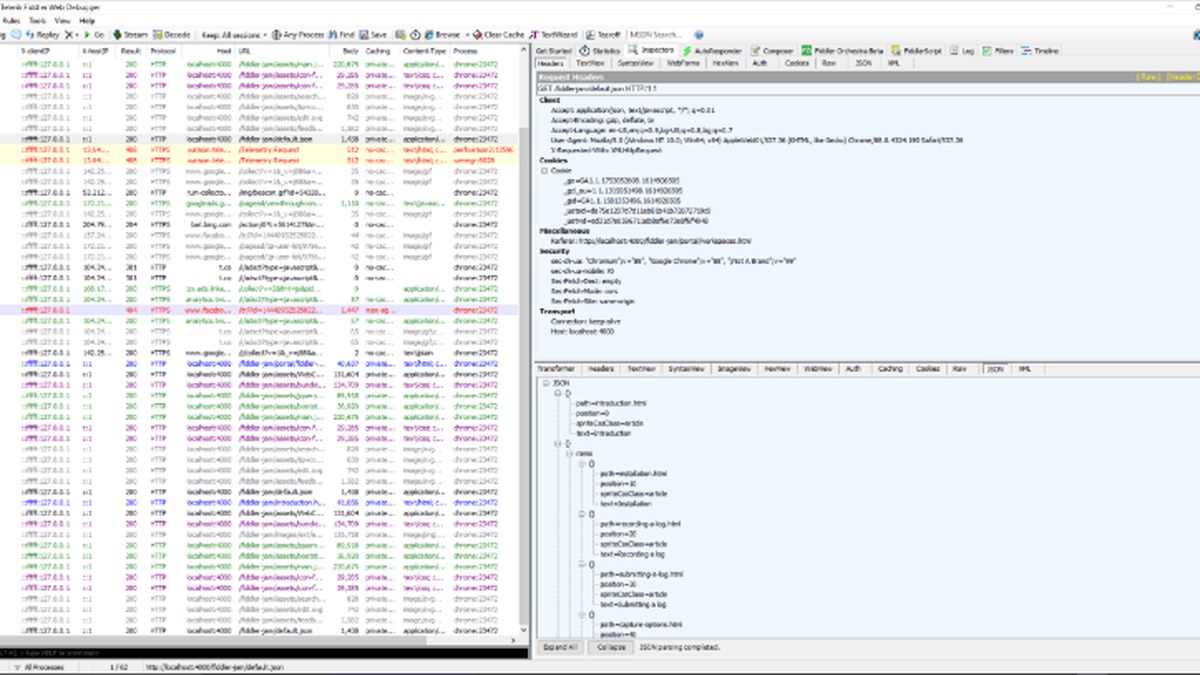1200x675 pixels.
Task: Click the Any Process target icon
Action: [x=276, y=34]
